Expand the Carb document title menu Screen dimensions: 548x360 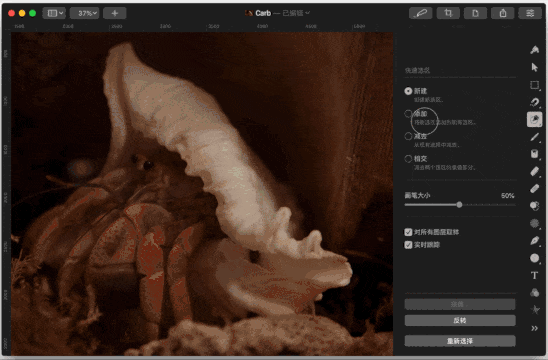point(277,13)
